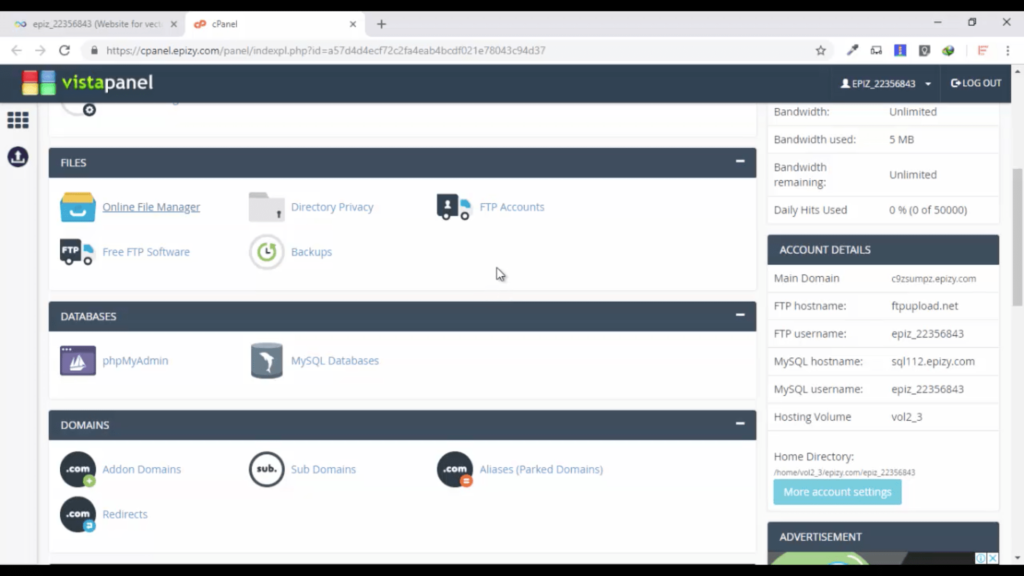This screenshot has height=576, width=1024.
Task: Open the phpMyAdmin link
Action: click(x=135, y=360)
